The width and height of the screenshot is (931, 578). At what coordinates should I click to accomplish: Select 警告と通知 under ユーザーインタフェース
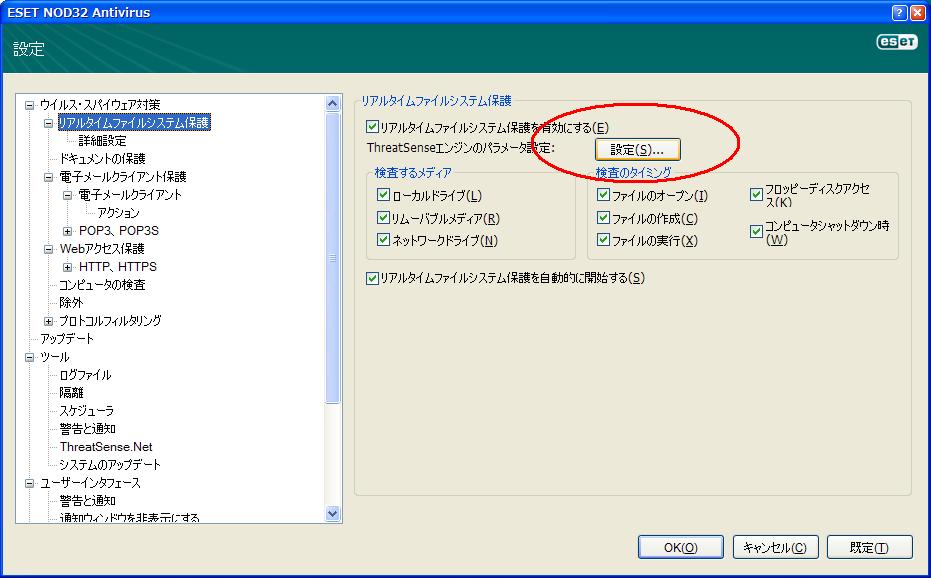87,501
